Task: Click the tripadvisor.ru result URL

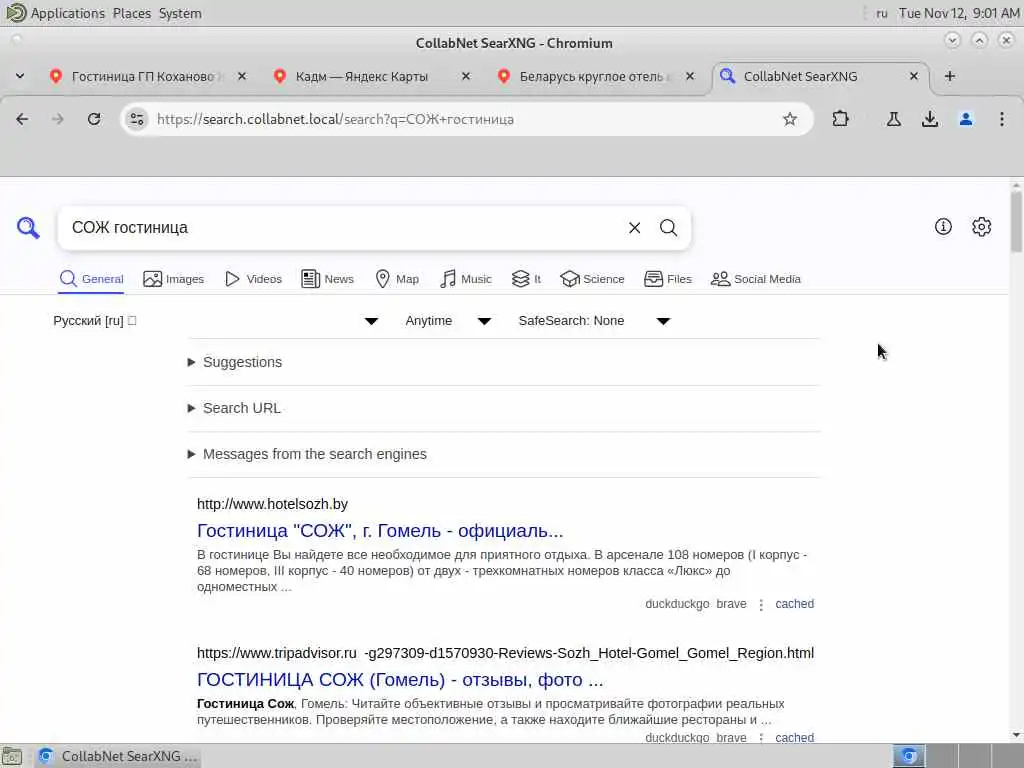Action: 505,653
